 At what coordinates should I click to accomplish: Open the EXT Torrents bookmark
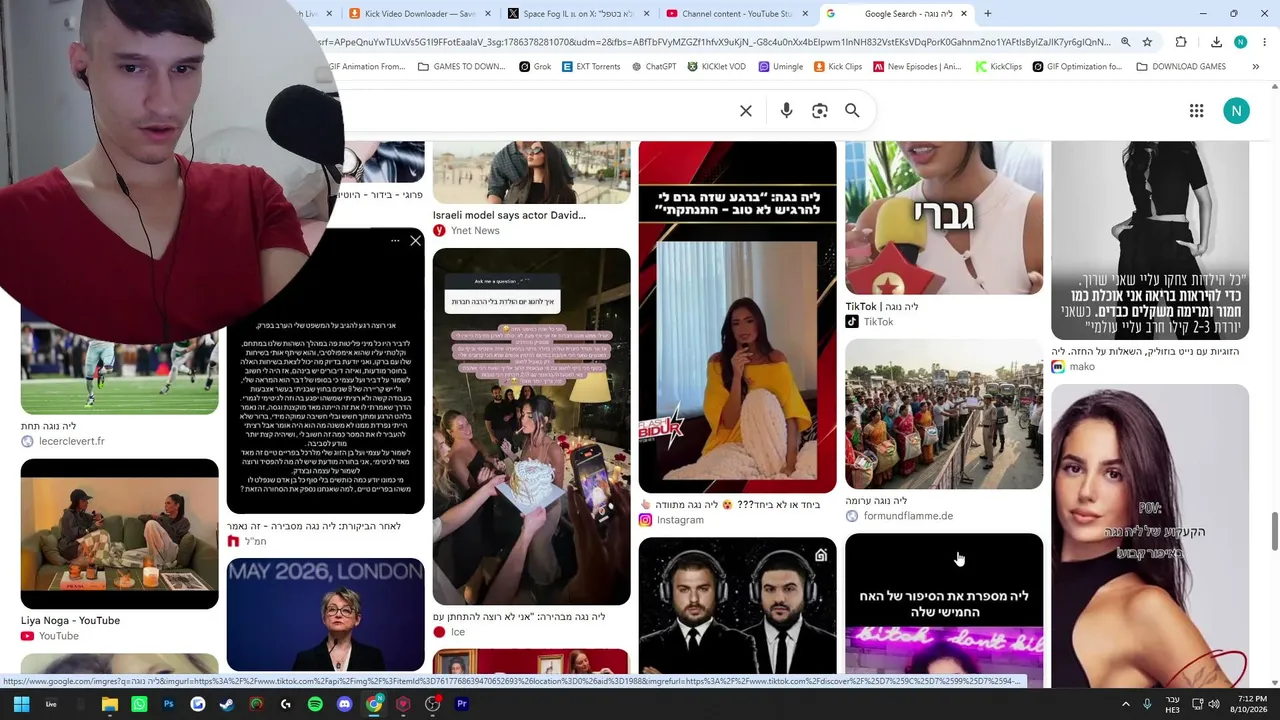[x=591, y=67]
